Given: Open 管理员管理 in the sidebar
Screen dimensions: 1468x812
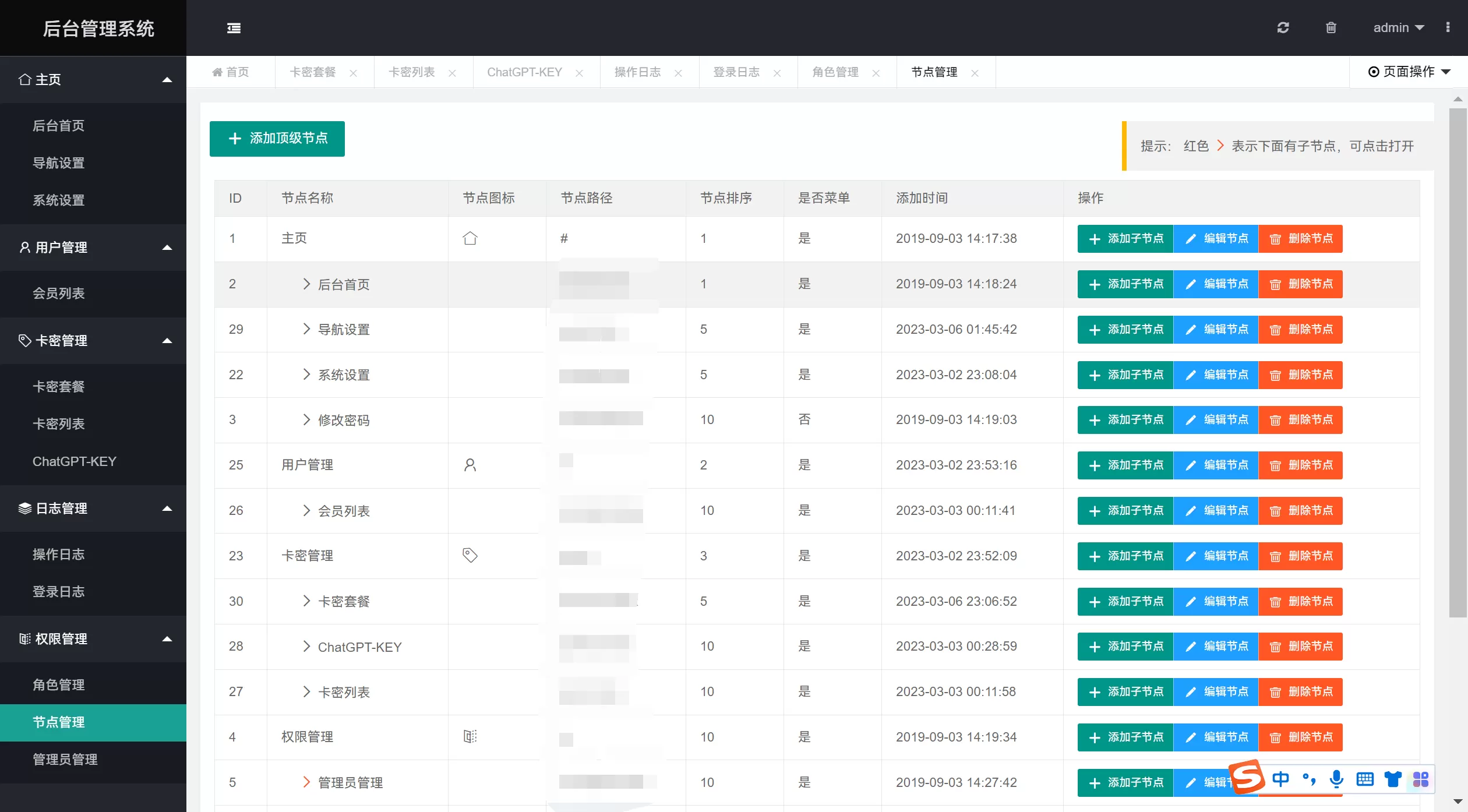Looking at the screenshot, I should coord(65,760).
